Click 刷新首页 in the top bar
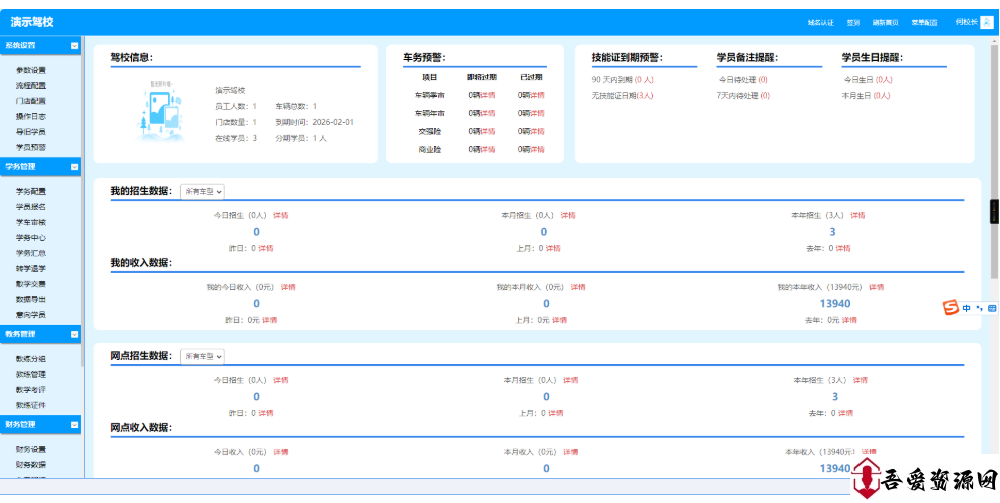1000x503 pixels. [885, 23]
